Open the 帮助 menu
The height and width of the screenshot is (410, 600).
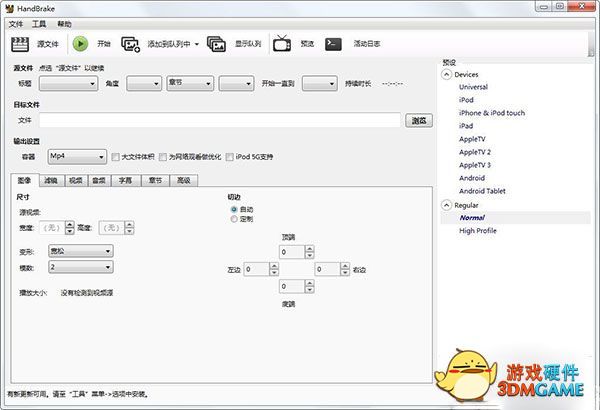coord(64,24)
